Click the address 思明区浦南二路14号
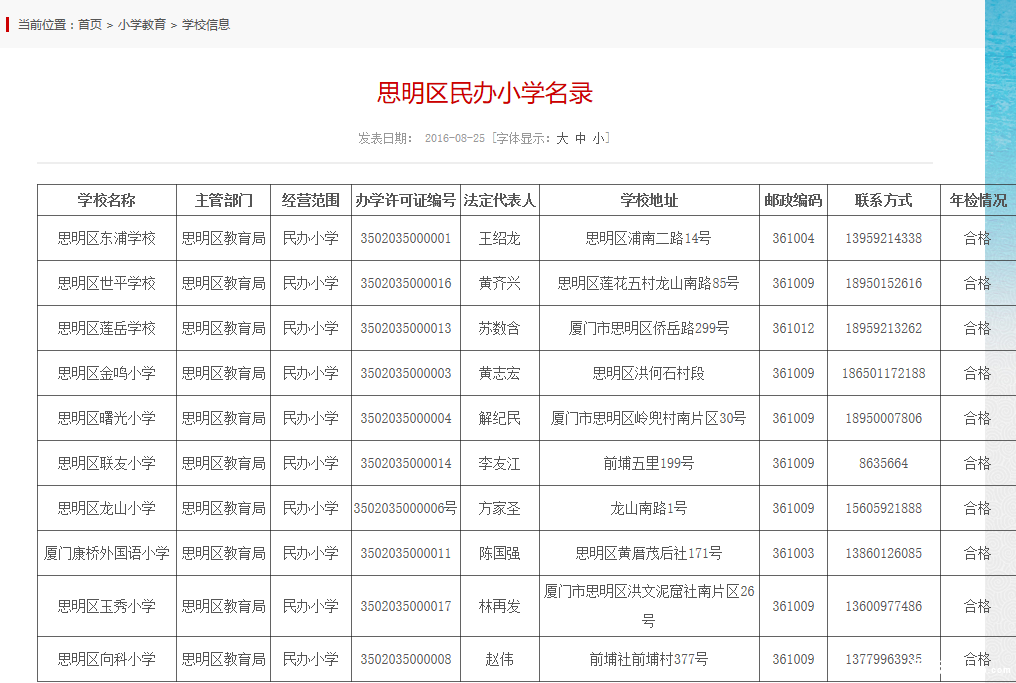Screen dimensions: 1016x683 [648, 238]
